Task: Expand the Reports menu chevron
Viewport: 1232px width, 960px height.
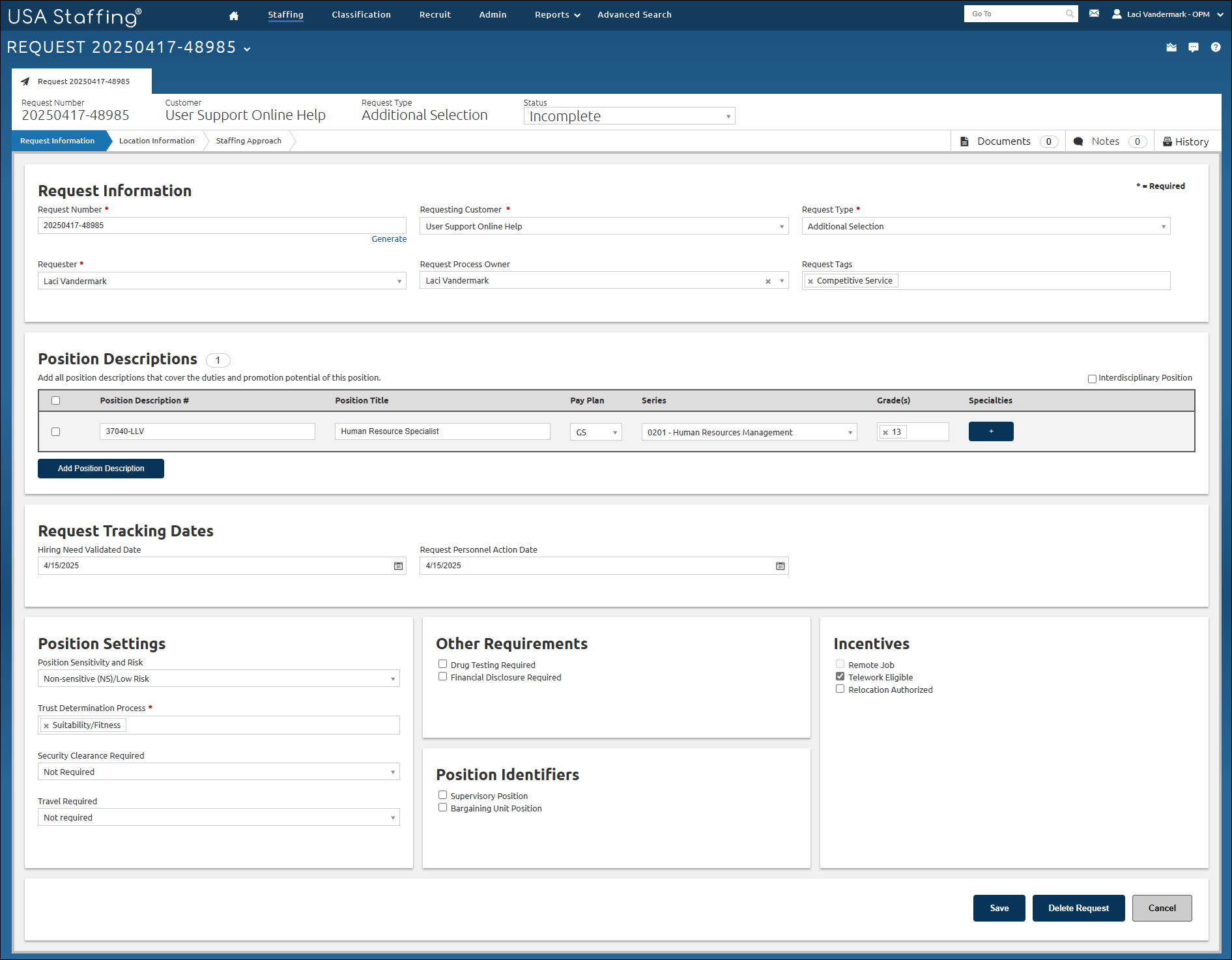Action: [x=576, y=14]
